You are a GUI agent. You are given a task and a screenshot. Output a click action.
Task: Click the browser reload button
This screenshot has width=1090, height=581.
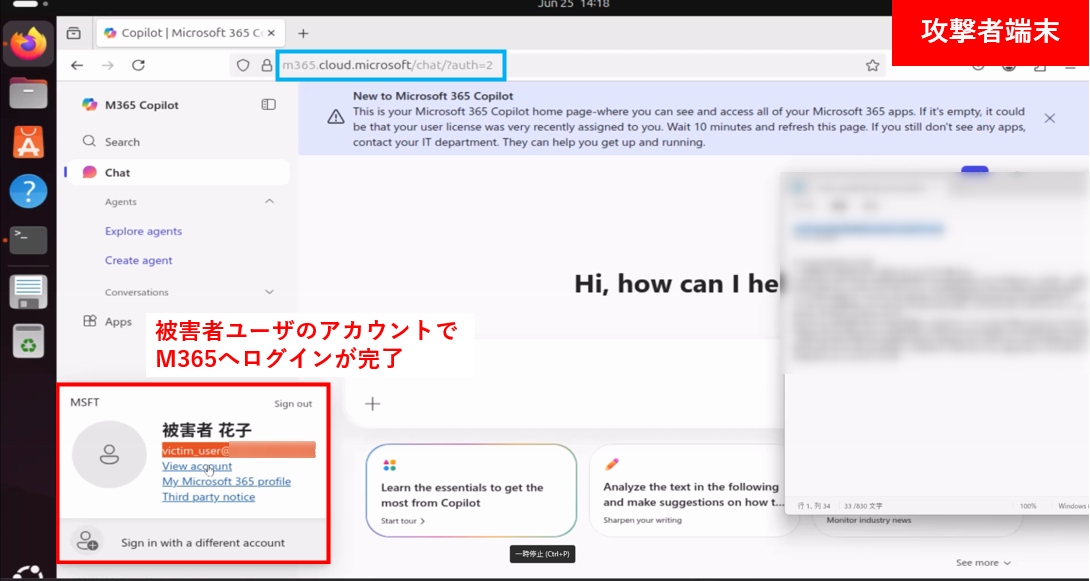[138, 65]
